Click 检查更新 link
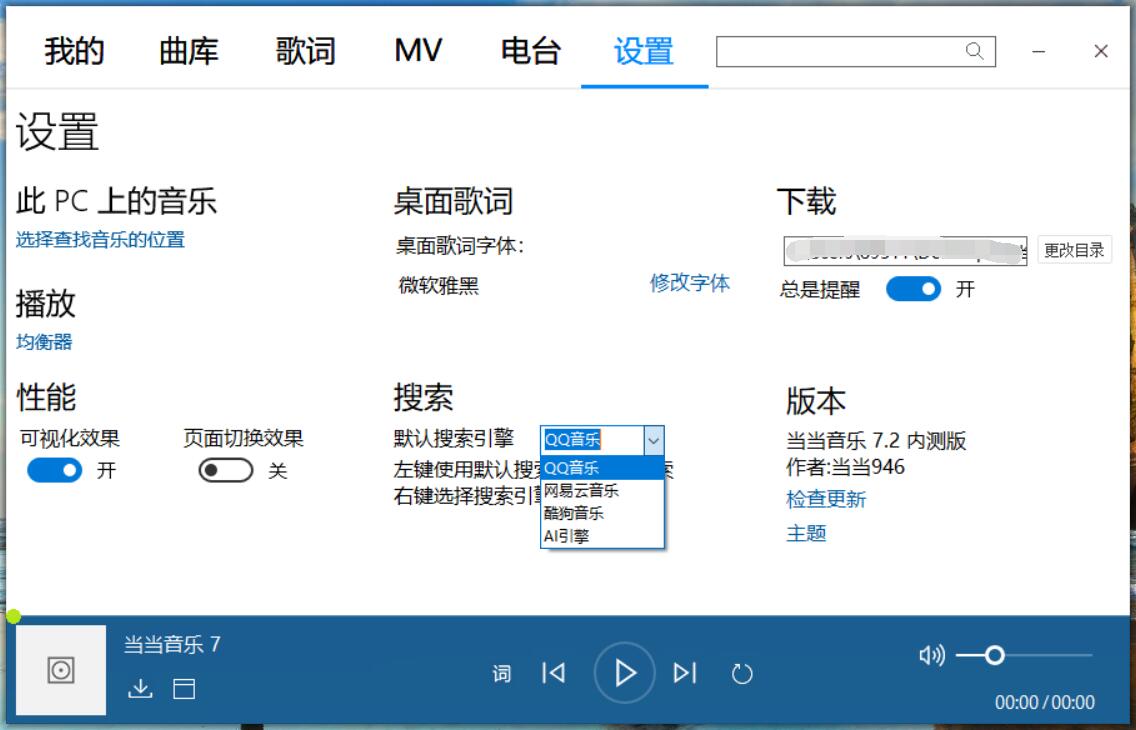The image size is (1136, 730). (826, 499)
